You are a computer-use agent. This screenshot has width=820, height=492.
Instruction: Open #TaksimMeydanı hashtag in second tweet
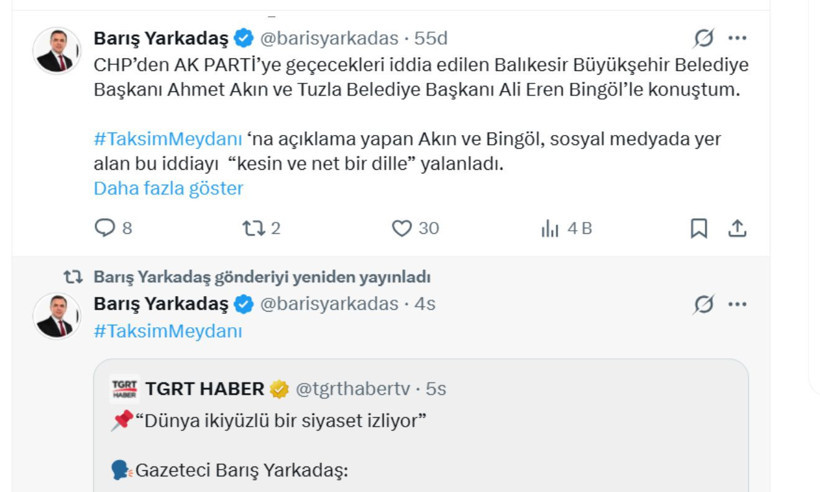(x=168, y=331)
